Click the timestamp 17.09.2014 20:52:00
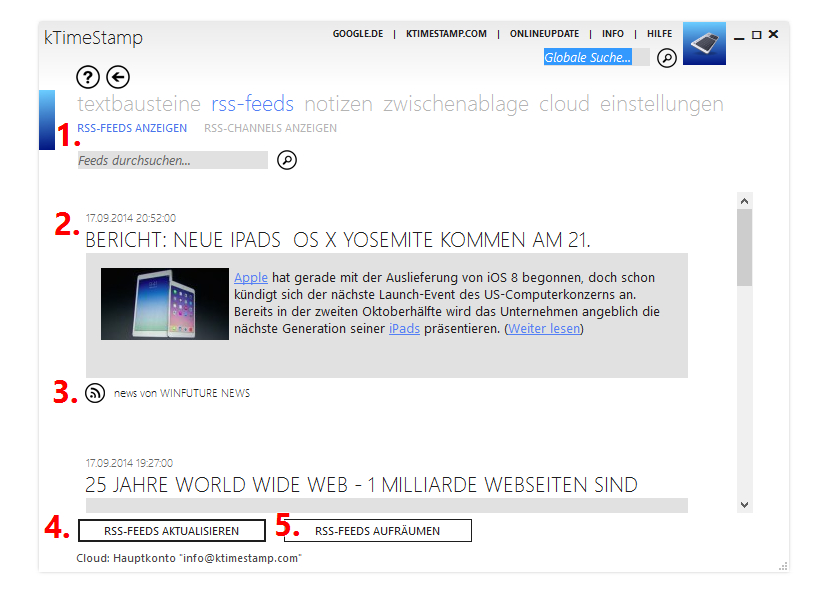Viewport: 818px width, 596px height. [131, 218]
